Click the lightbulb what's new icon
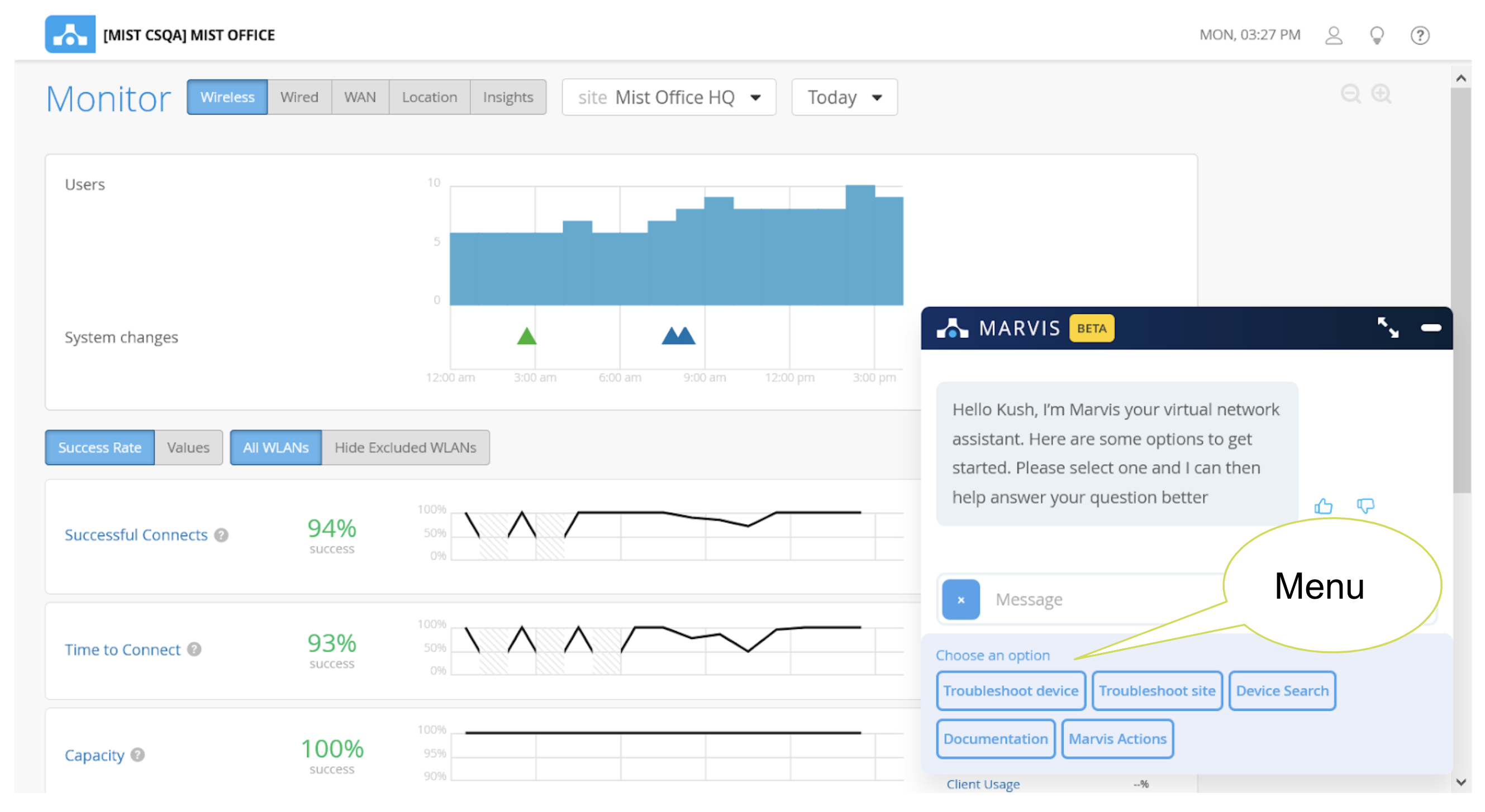This screenshot has height=812, width=1485. 1376,35
